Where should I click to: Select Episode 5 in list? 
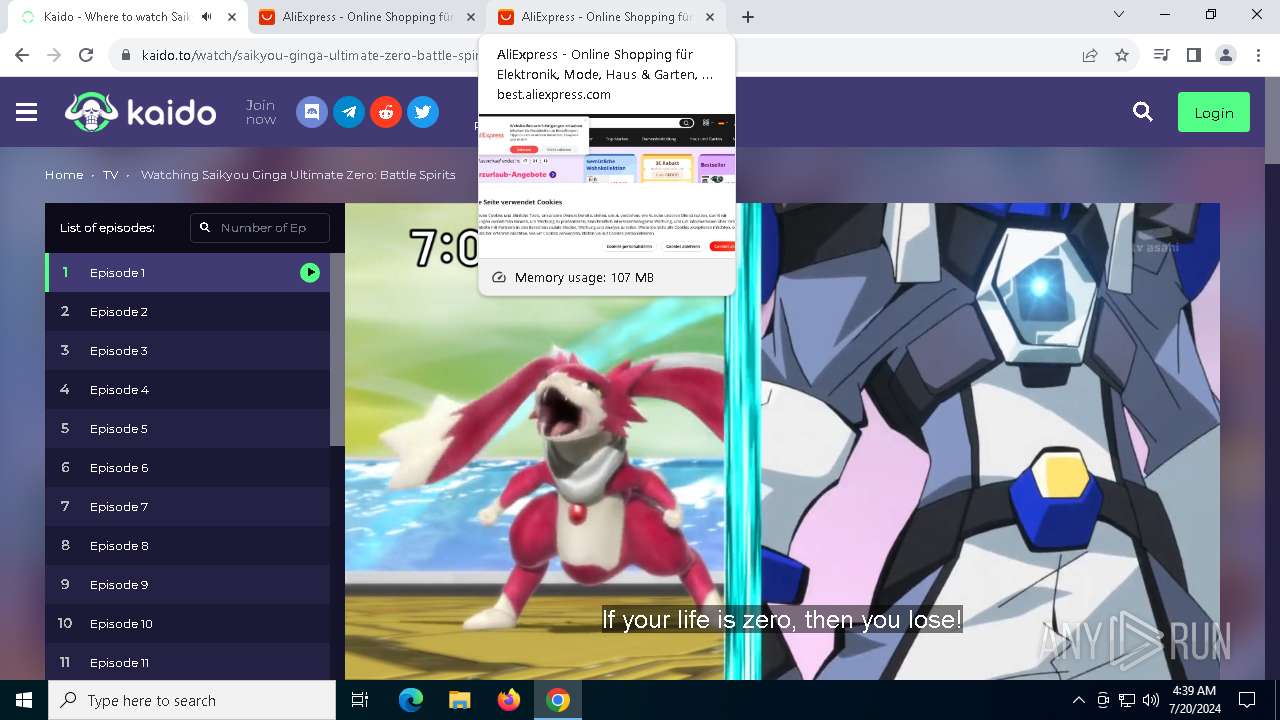(187, 428)
